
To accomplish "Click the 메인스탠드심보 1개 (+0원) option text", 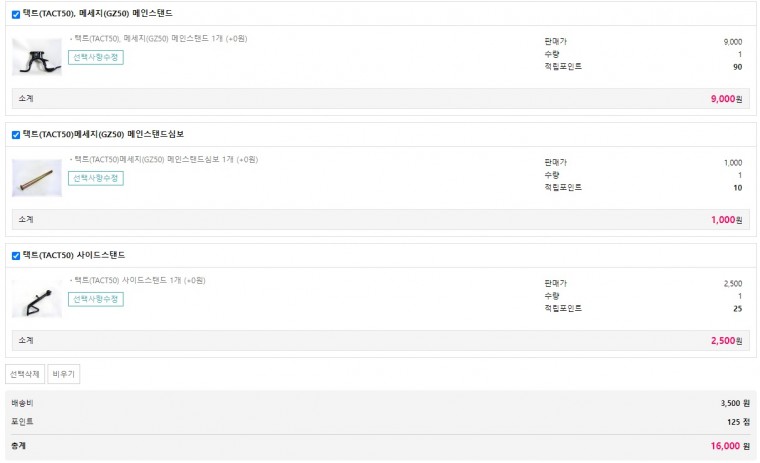I will [x=166, y=159].
